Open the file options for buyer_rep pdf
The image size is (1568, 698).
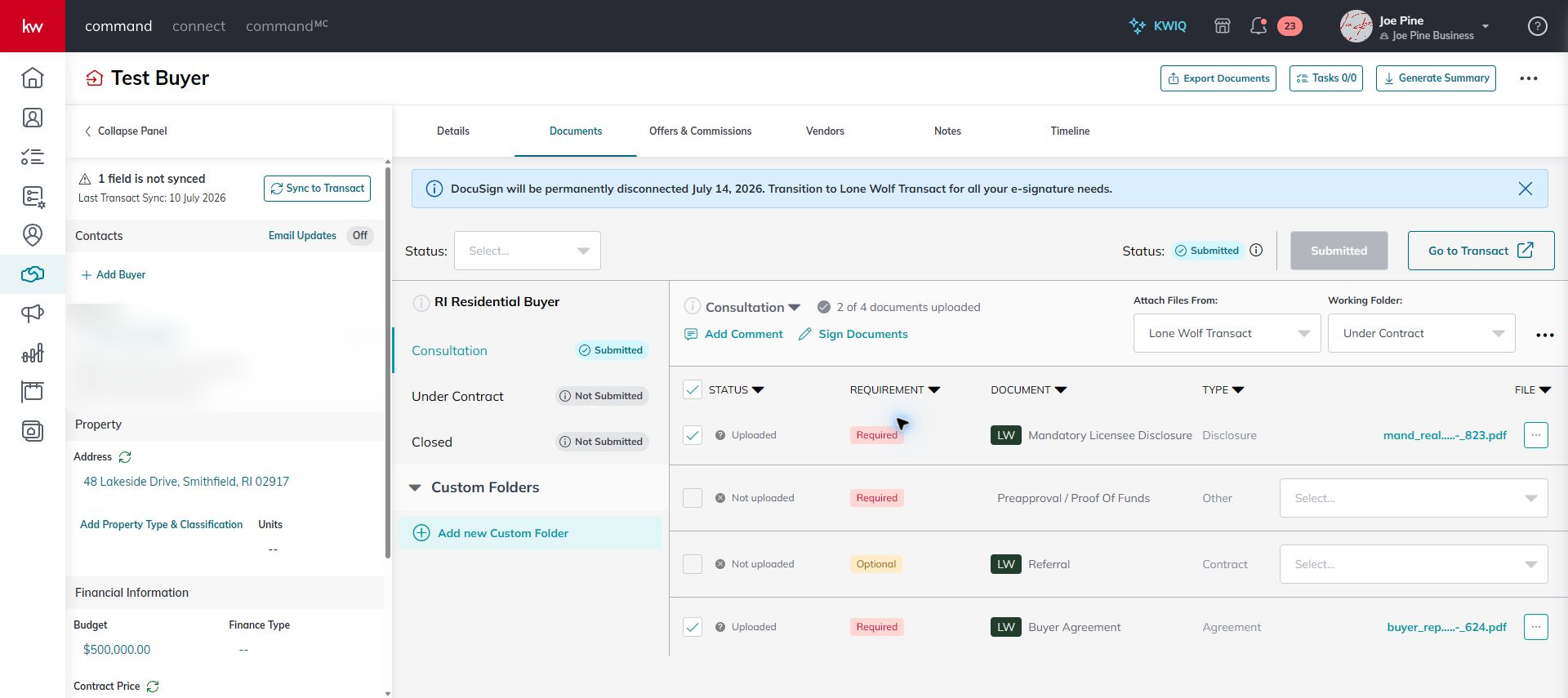pos(1535,627)
